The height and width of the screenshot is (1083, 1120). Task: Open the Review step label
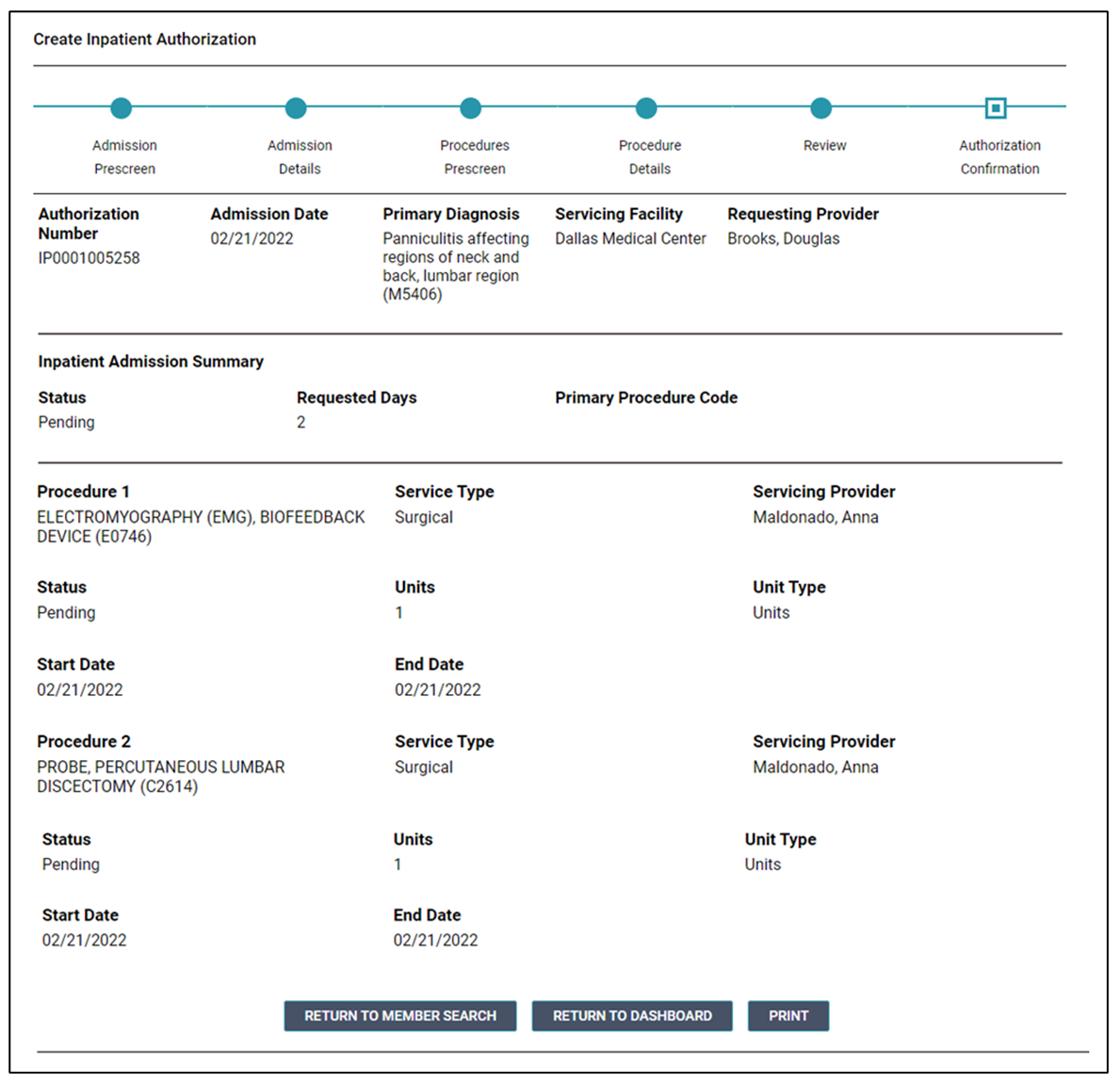(x=825, y=146)
